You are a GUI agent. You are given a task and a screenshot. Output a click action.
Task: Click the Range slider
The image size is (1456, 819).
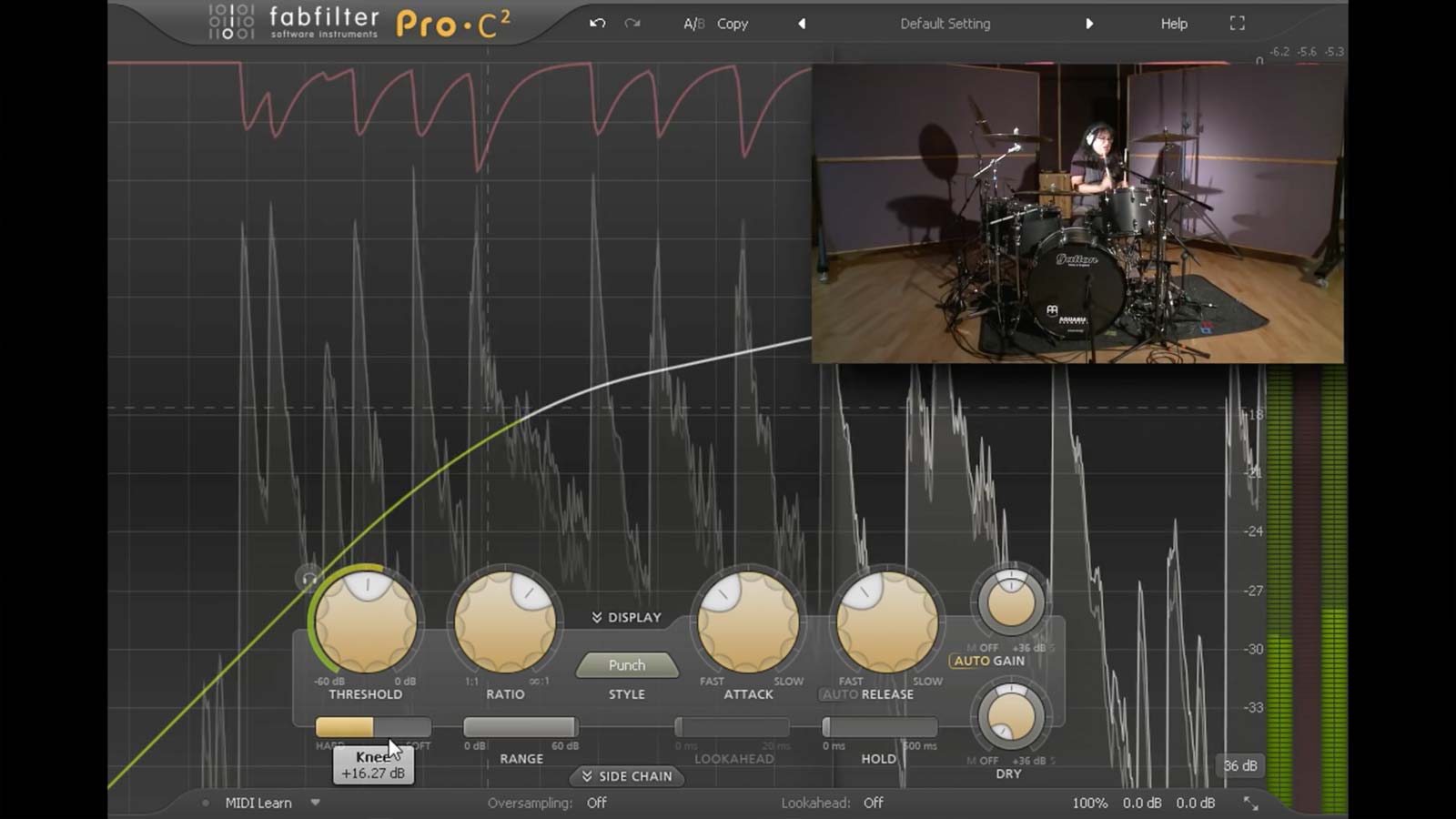pos(520,727)
